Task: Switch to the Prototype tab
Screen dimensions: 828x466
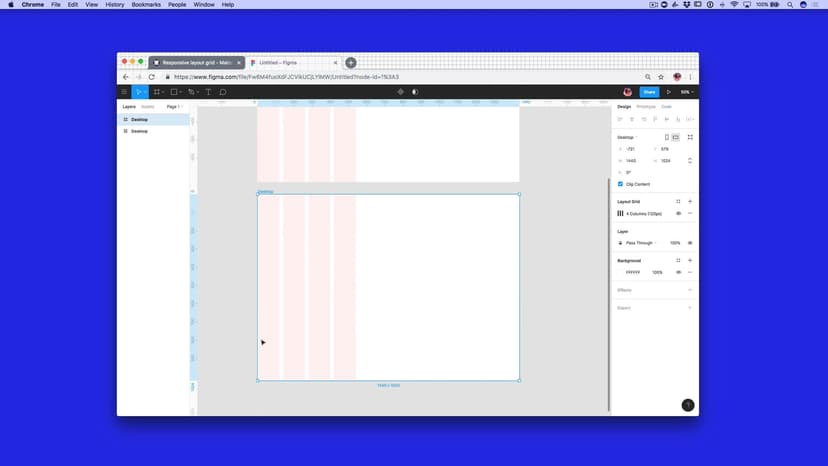Action: pos(646,106)
